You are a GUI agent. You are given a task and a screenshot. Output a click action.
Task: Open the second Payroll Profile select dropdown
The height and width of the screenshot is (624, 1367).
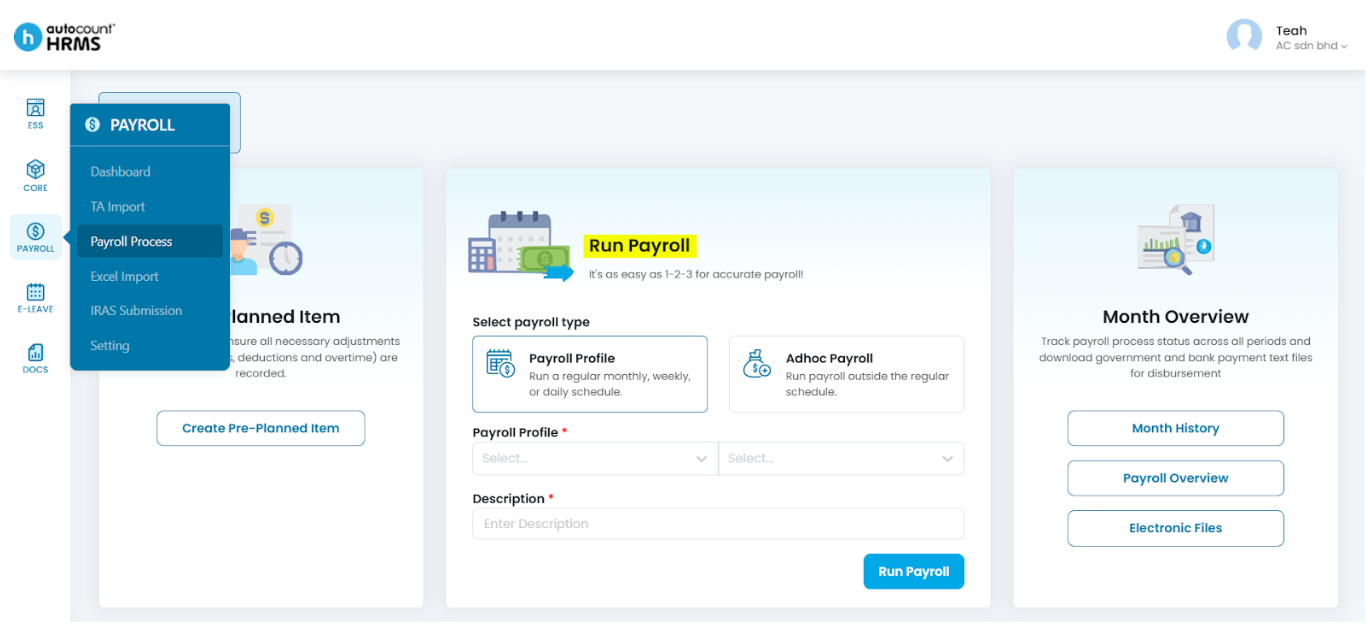point(841,458)
